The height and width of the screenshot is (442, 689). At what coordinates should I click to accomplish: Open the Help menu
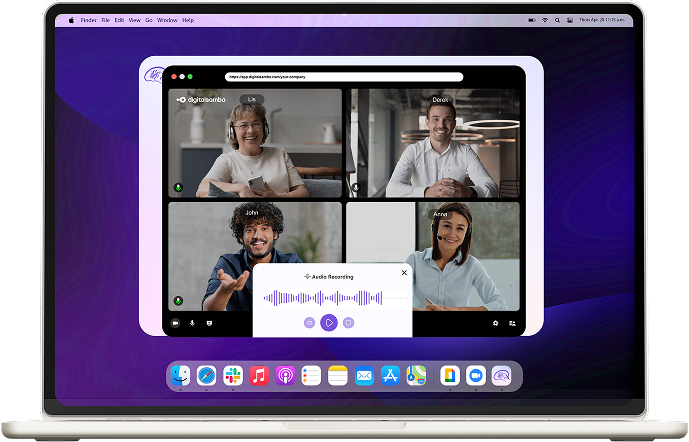[188, 20]
